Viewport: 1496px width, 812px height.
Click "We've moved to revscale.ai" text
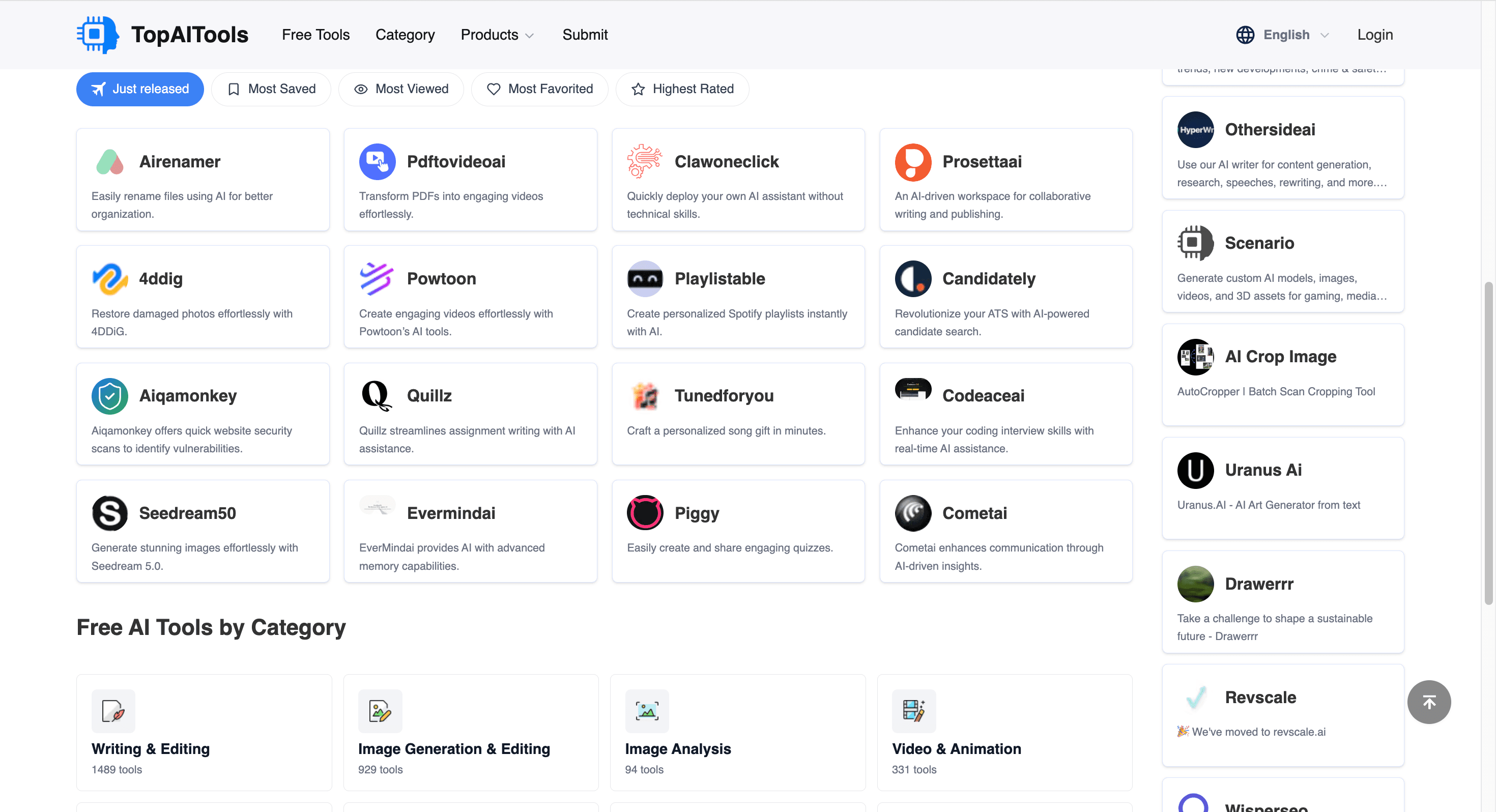tap(1258, 733)
